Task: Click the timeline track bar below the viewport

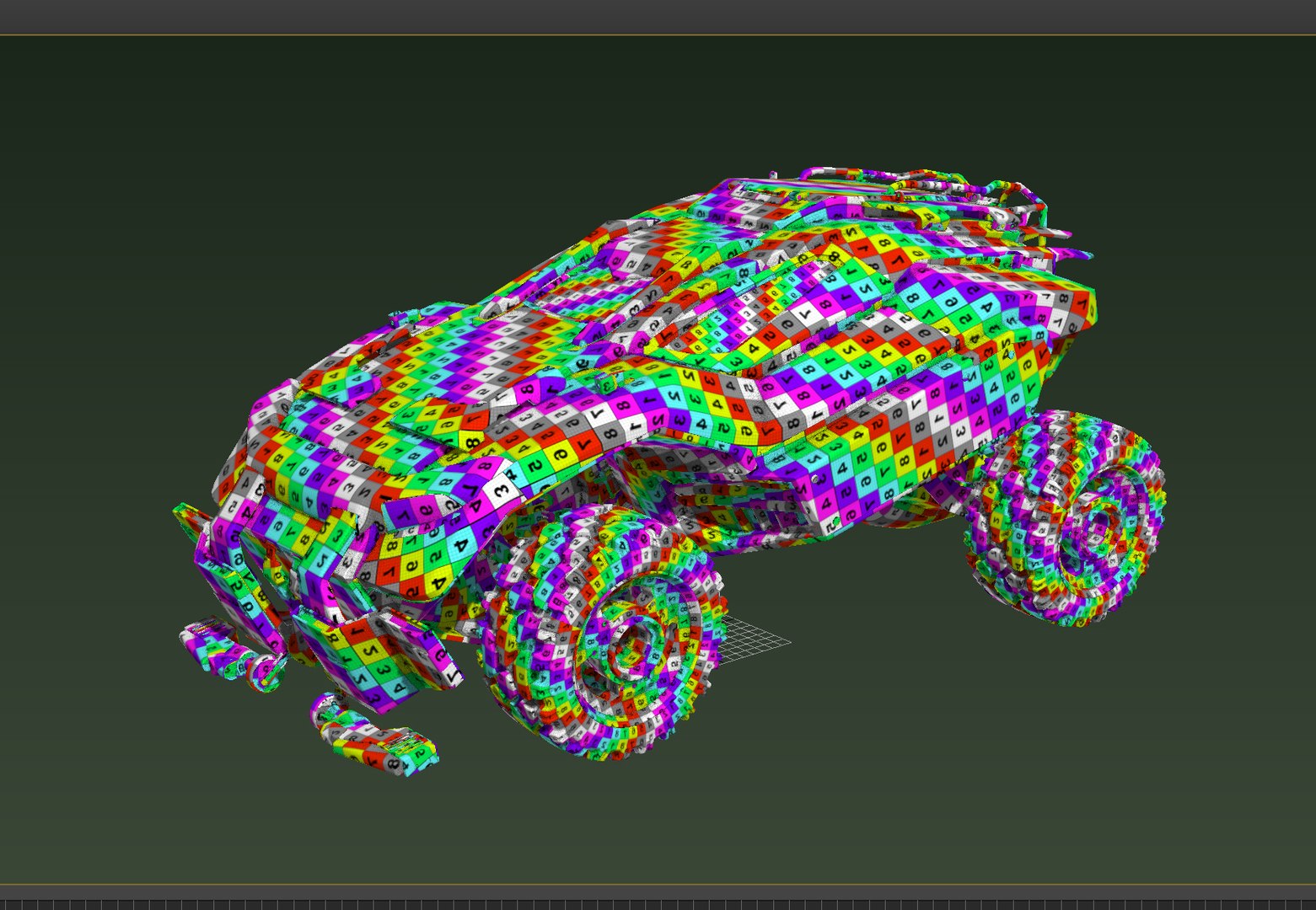Action: click(658, 904)
